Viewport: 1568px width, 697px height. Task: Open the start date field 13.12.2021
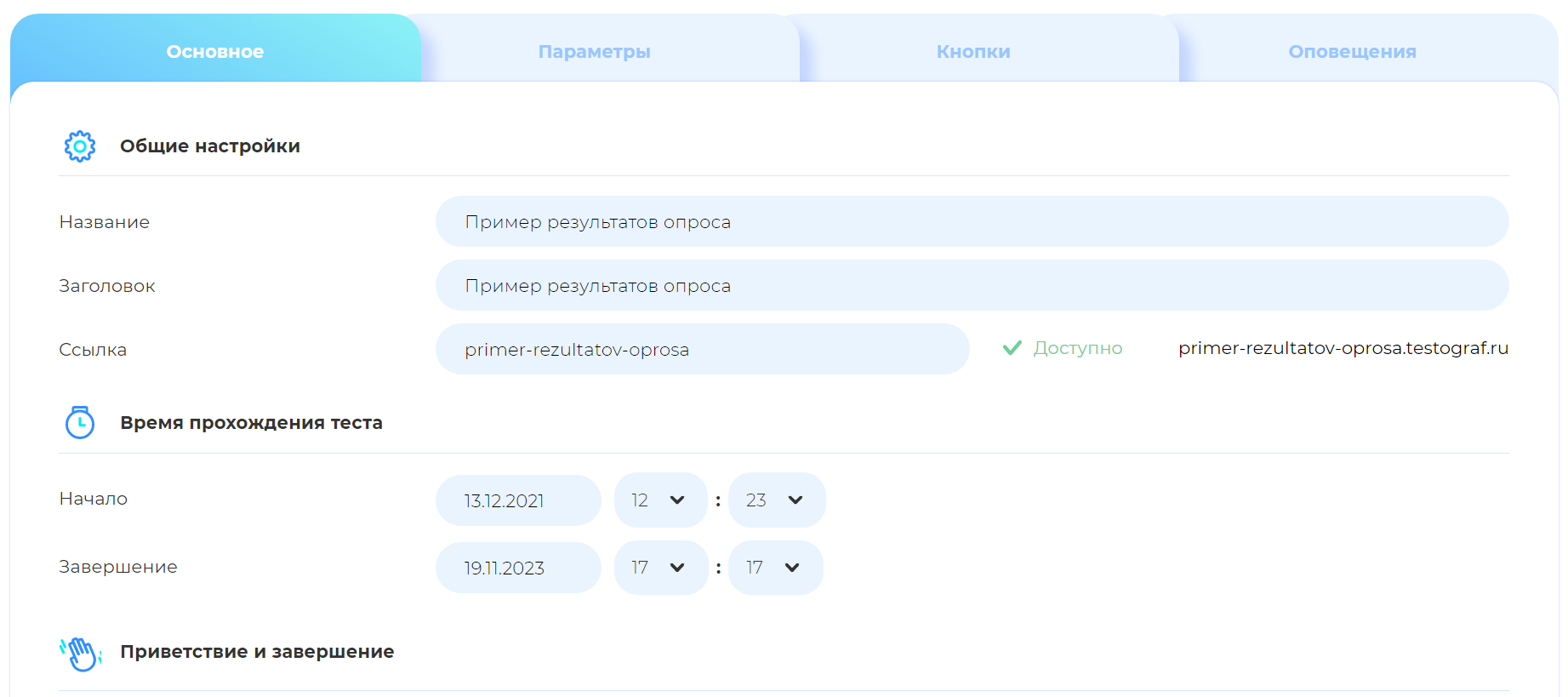click(x=517, y=501)
